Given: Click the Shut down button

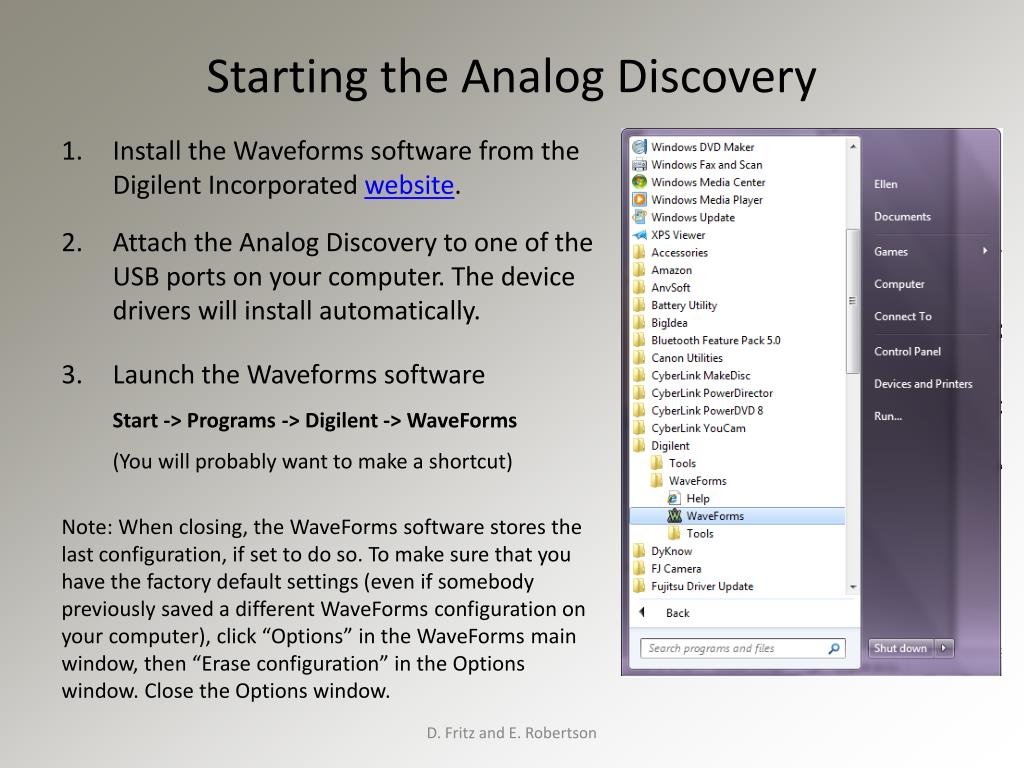Looking at the screenshot, I should pos(901,648).
